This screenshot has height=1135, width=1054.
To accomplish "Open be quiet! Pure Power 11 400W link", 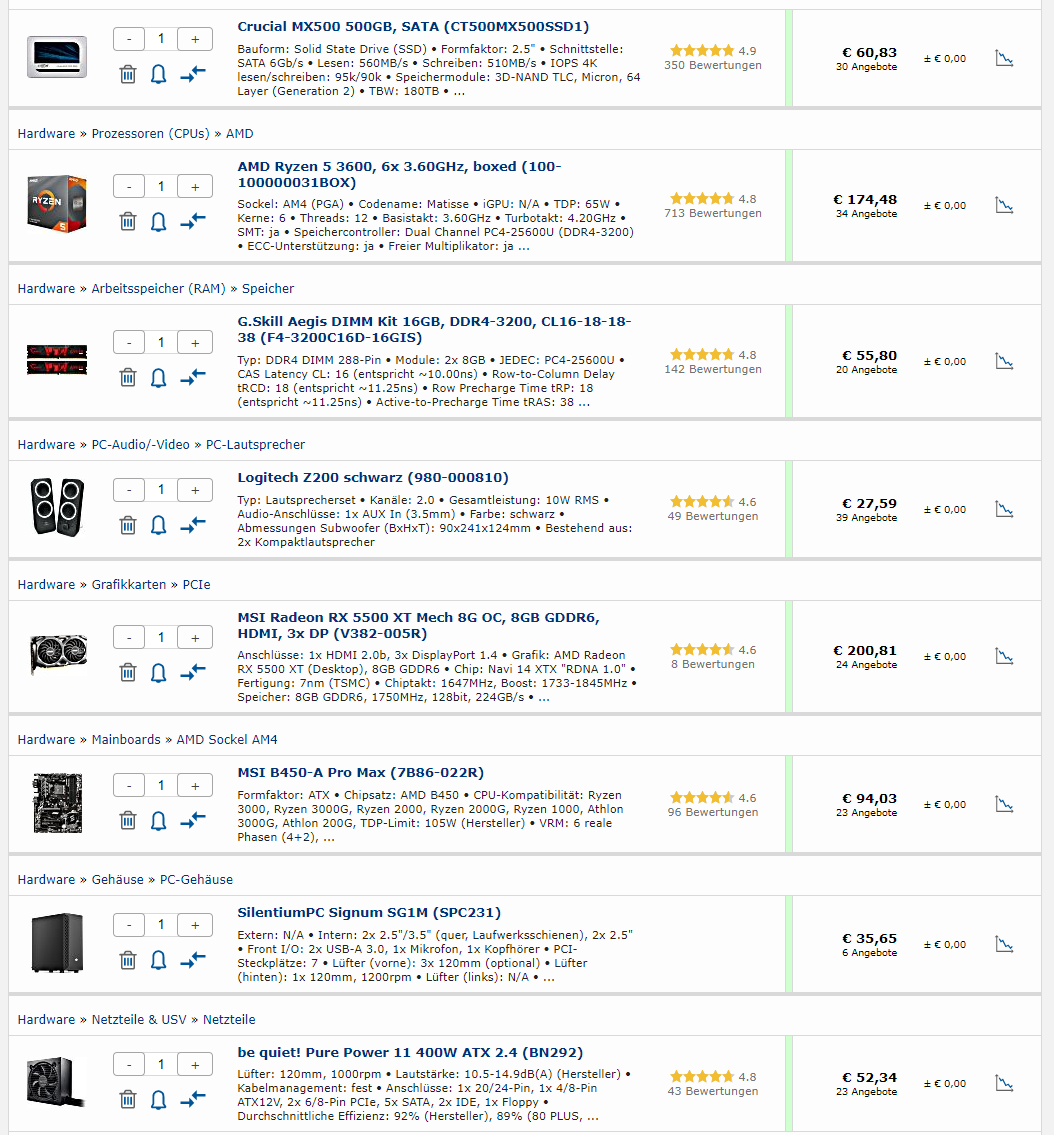I will [x=410, y=1052].
